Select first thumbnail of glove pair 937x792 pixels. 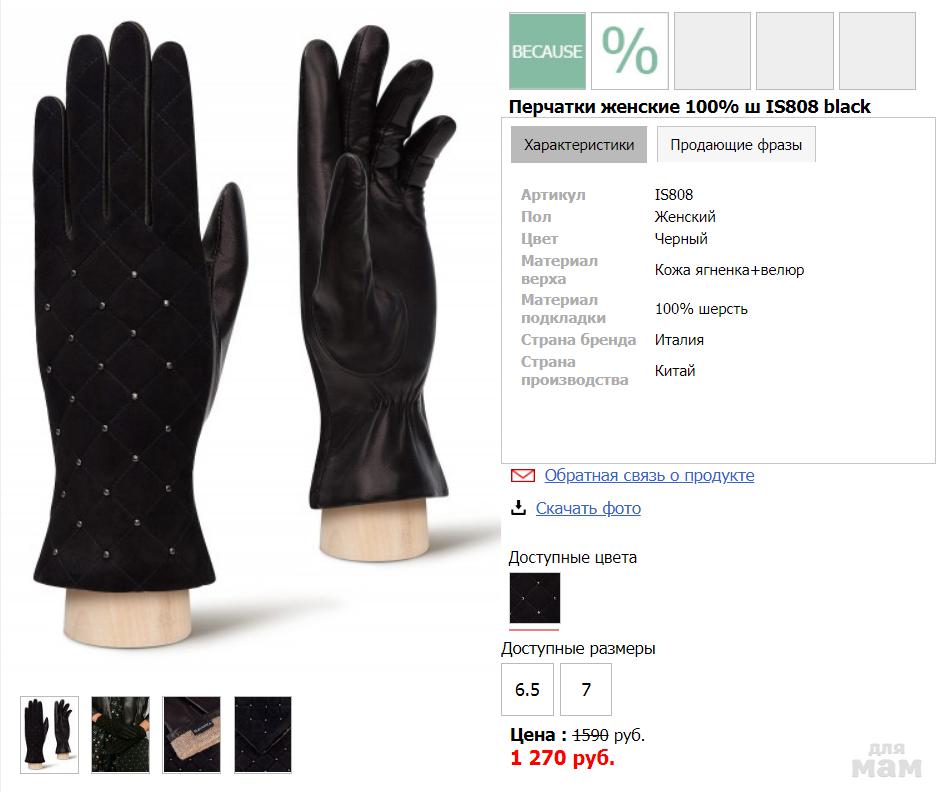(x=49, y=735)
